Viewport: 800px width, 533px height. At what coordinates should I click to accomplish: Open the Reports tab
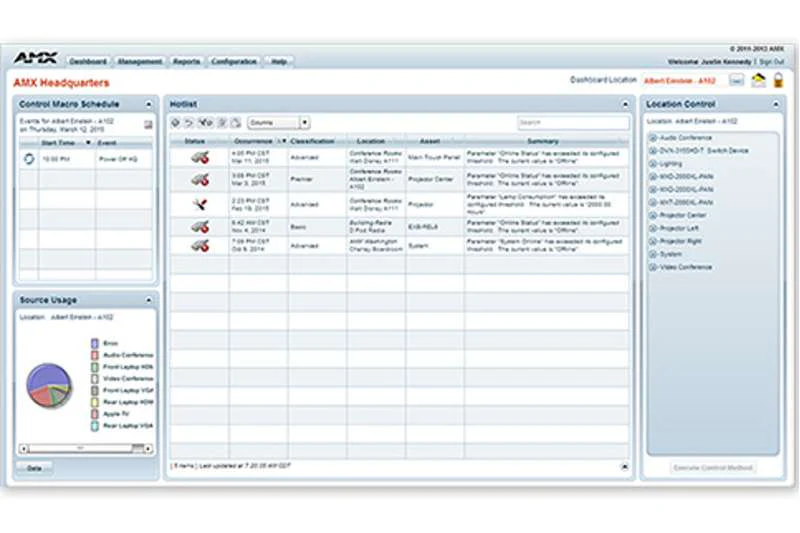[x=186, y=62]
